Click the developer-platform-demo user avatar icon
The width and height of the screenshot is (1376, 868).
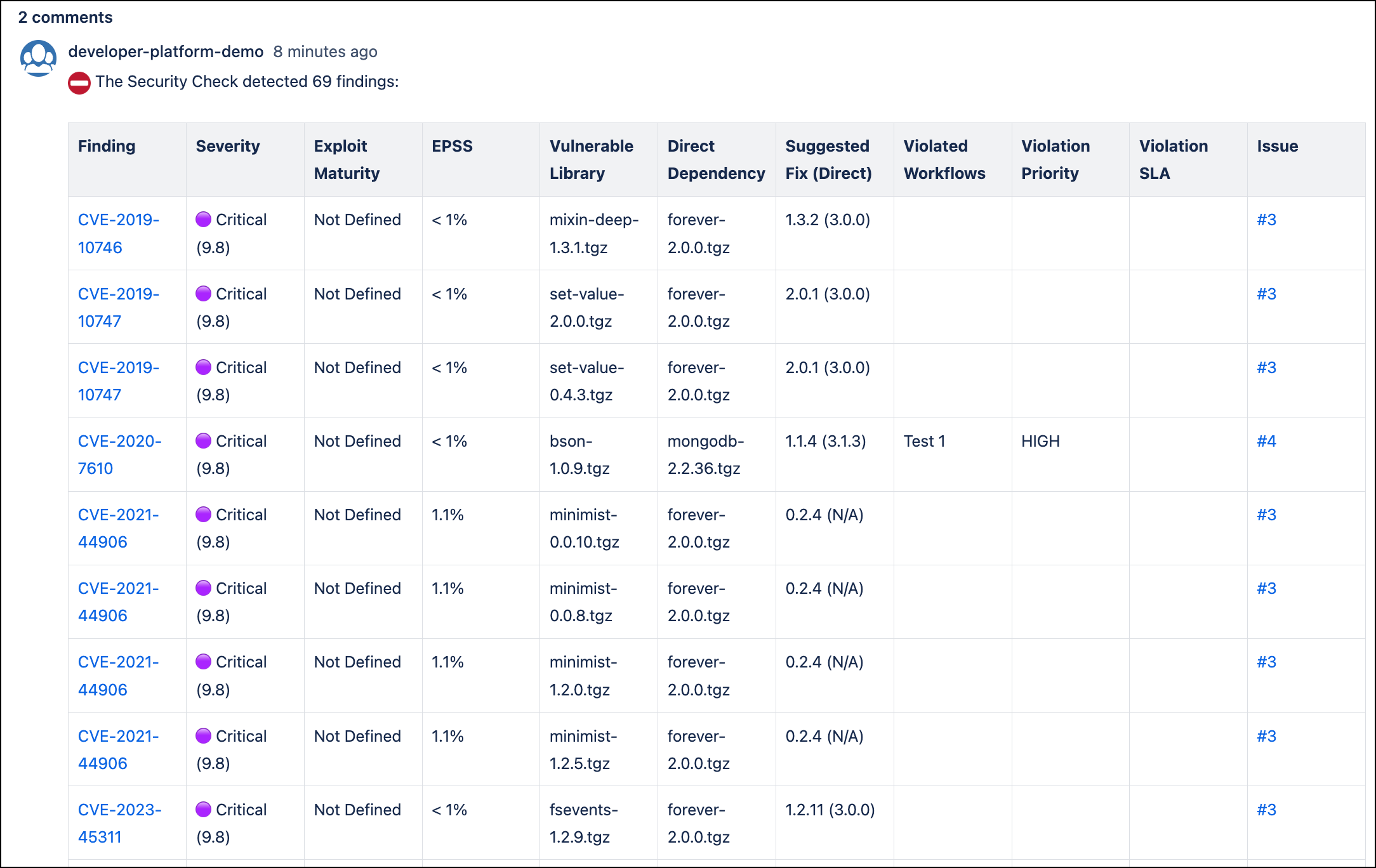tap(38, 58)
